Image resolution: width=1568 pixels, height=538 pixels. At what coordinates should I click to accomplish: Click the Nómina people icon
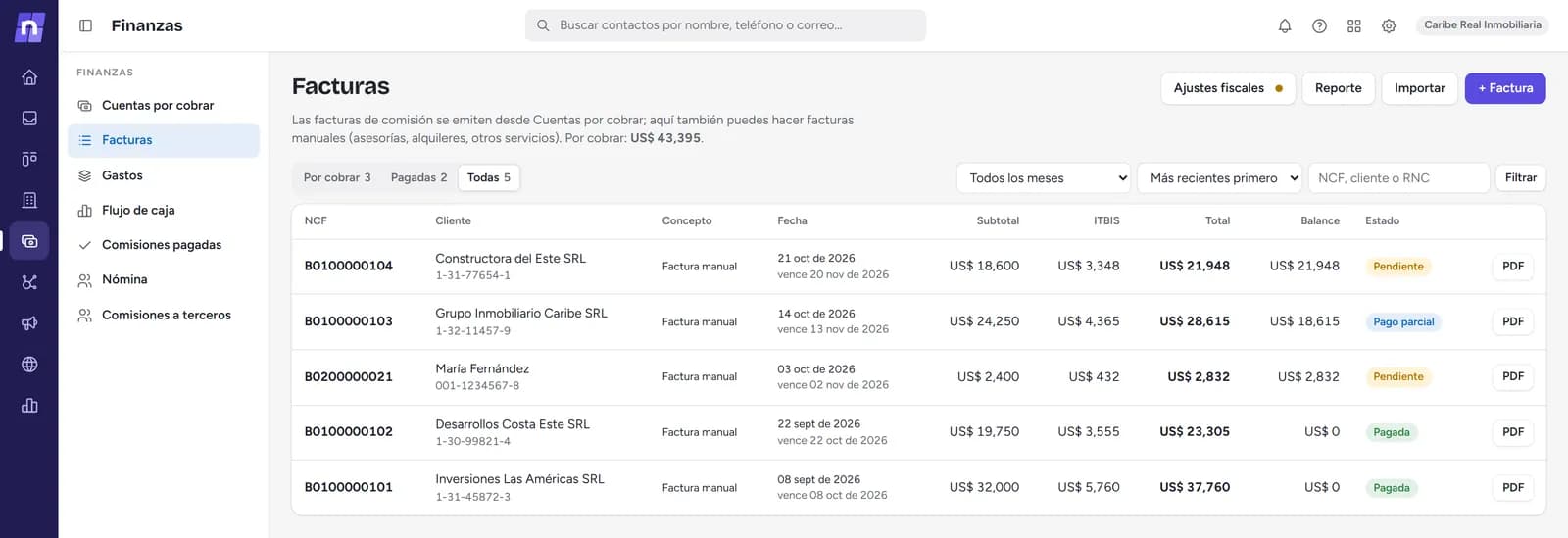84,280
